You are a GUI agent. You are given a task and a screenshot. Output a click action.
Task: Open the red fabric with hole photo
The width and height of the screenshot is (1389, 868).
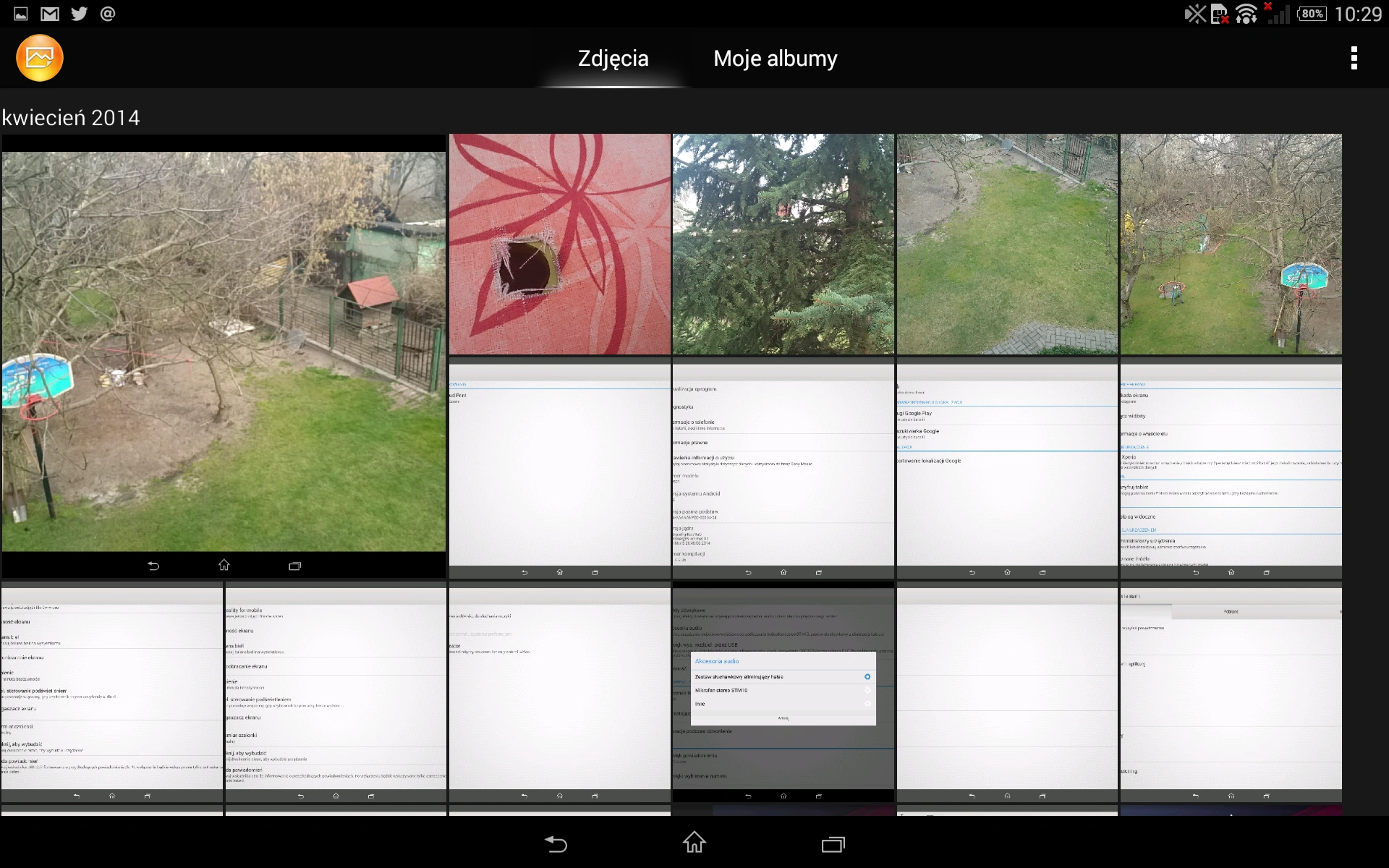click(560, 244)
